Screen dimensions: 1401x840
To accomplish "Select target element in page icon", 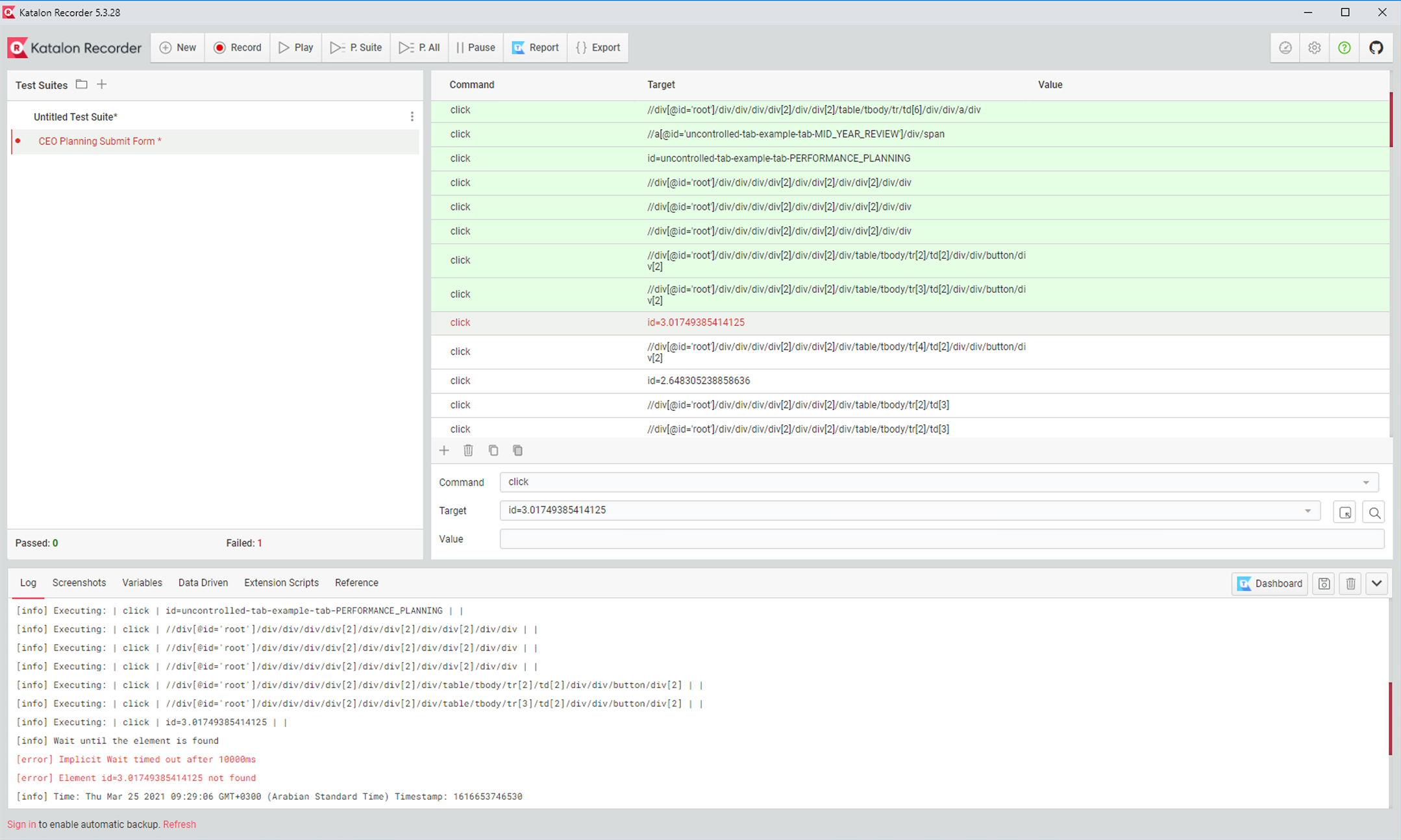I will (x=1345, y=512).
